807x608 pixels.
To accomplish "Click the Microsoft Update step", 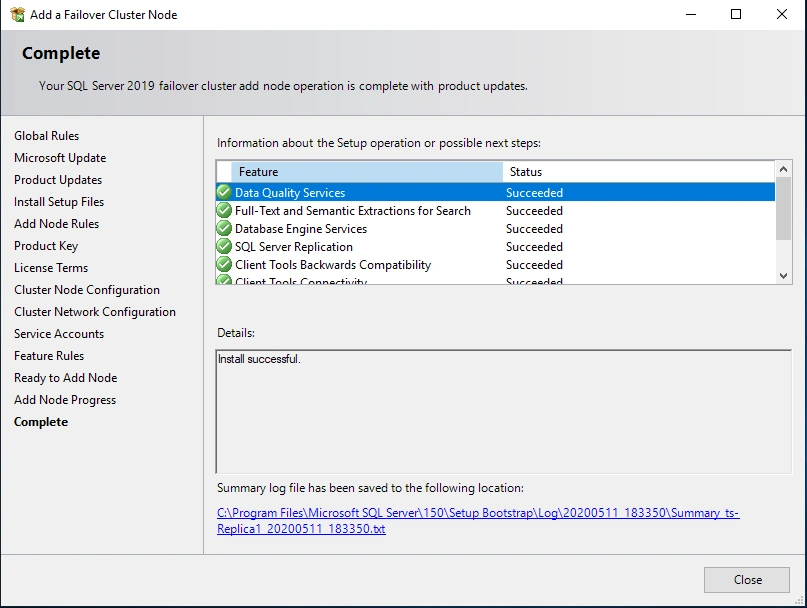I will [x=60, y=158].
